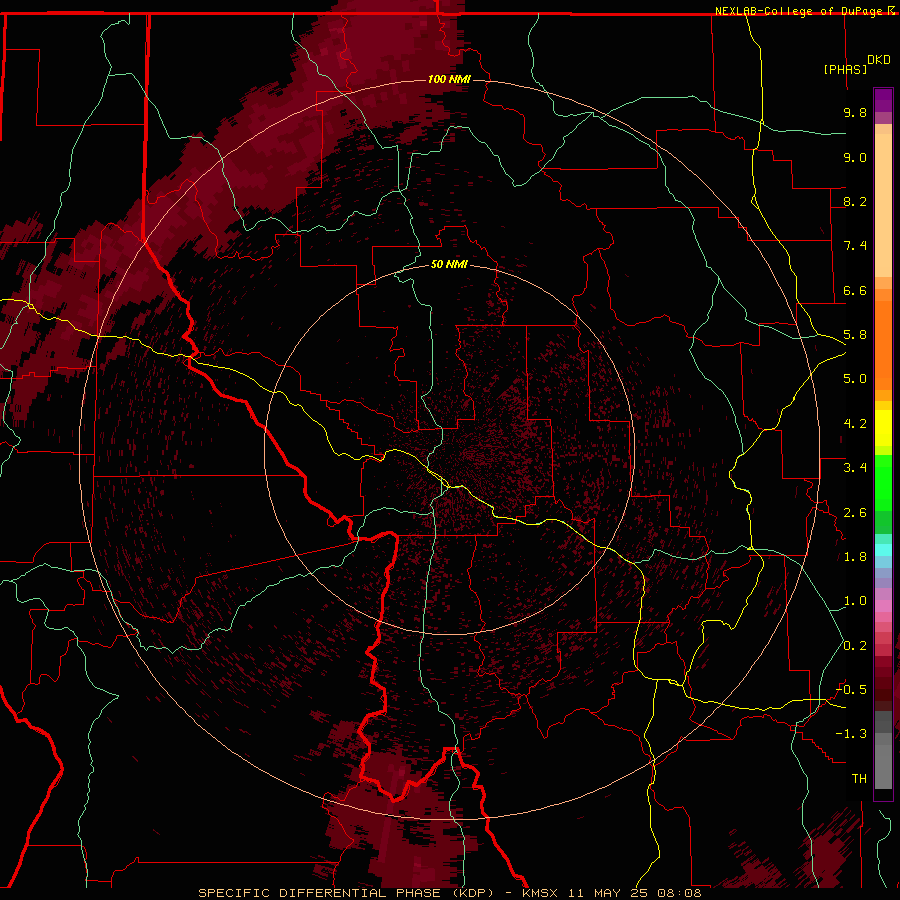
Task: Click the 1.8 legend value
Action: click(x=855, y=557)
